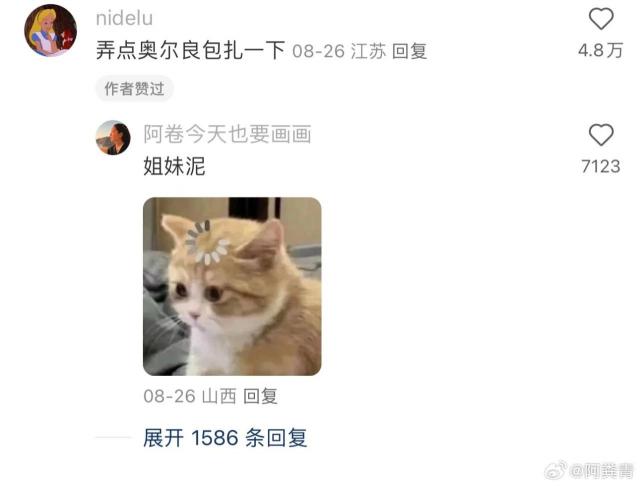Select the comment text 弄点奥尔良包扎一下
The height and width of the screenshot is (486, 640).
190,51
